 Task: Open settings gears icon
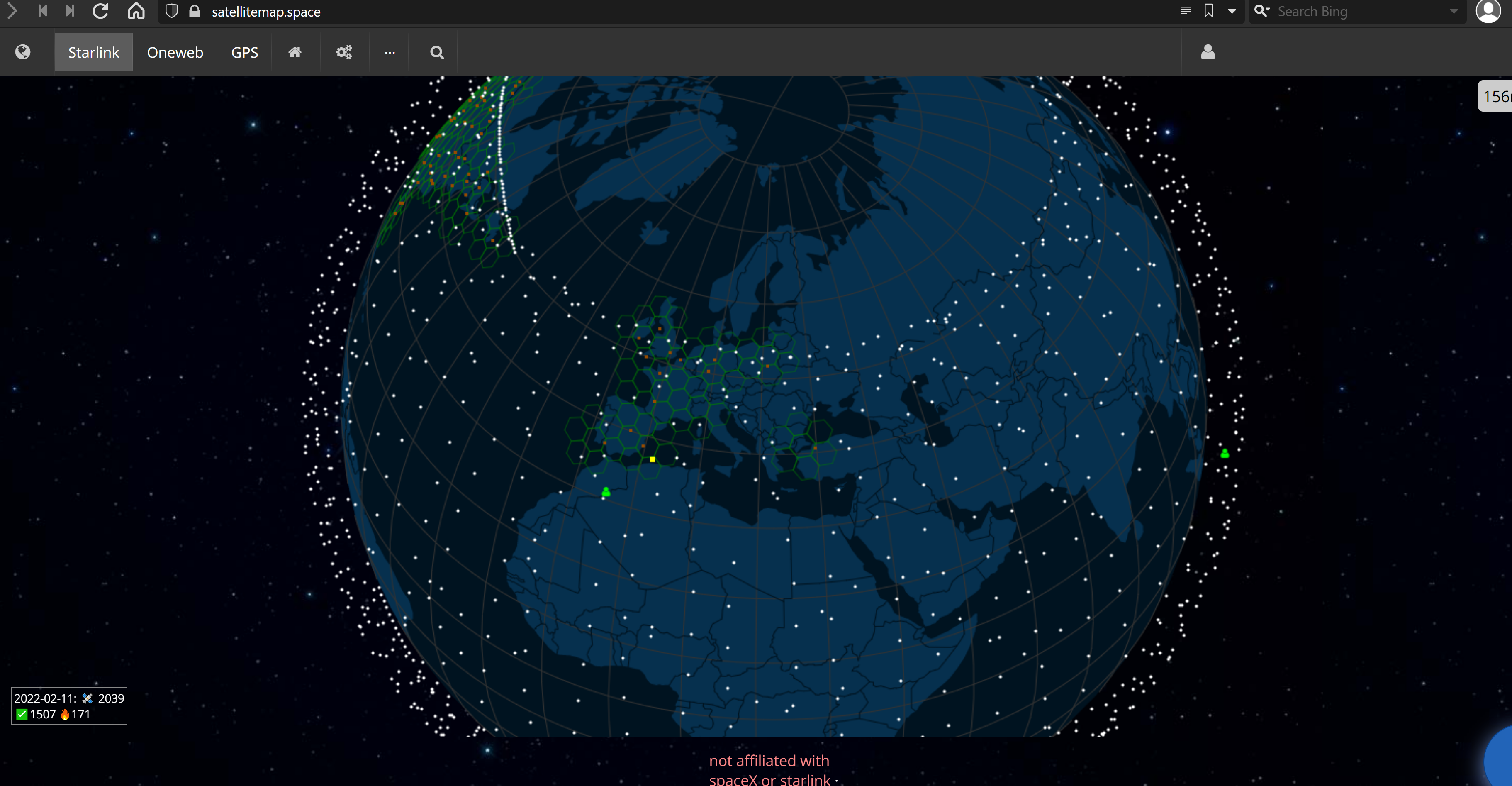pos(344,52)
